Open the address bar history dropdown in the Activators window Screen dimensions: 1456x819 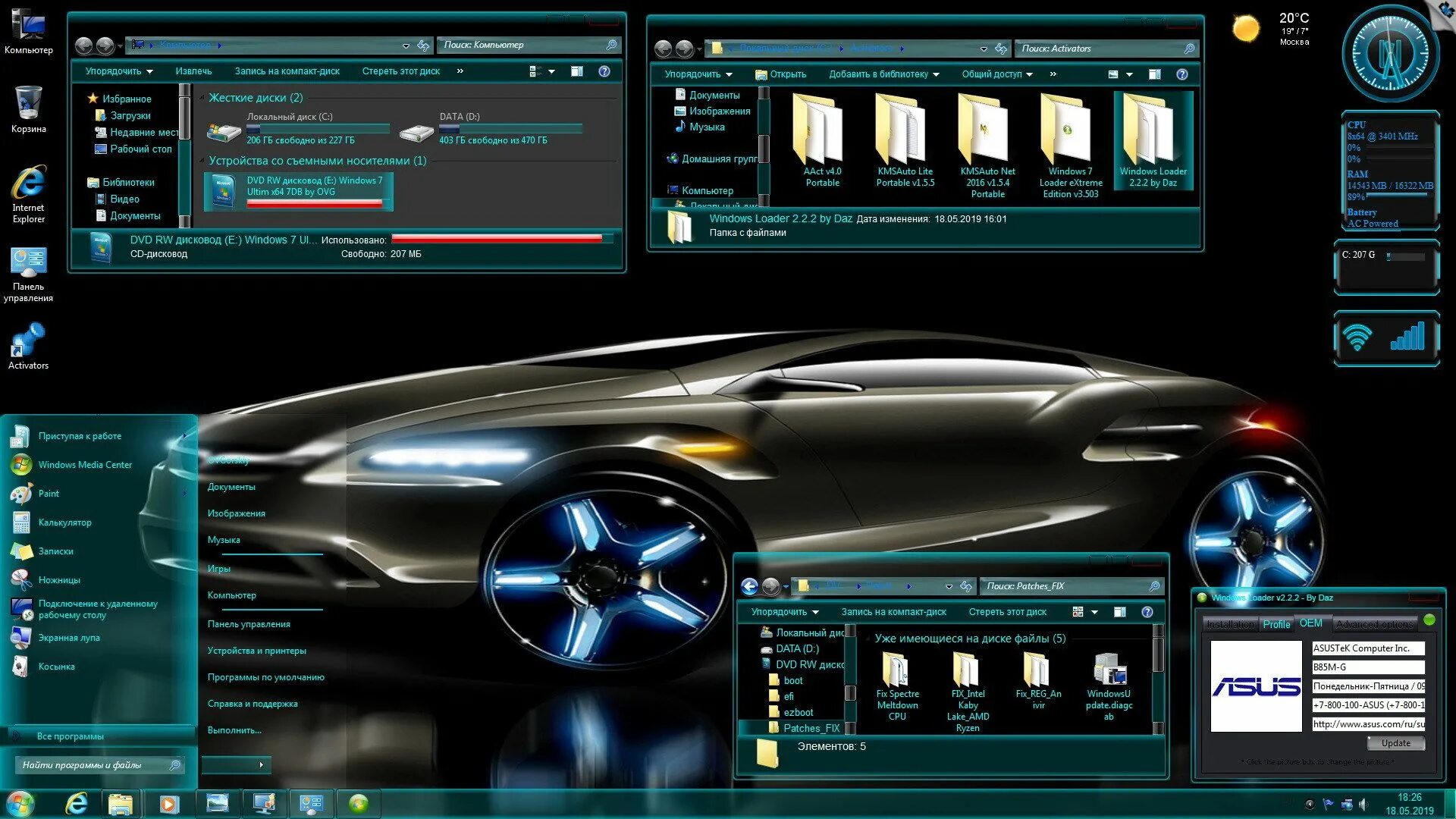(x=984, y=49)
